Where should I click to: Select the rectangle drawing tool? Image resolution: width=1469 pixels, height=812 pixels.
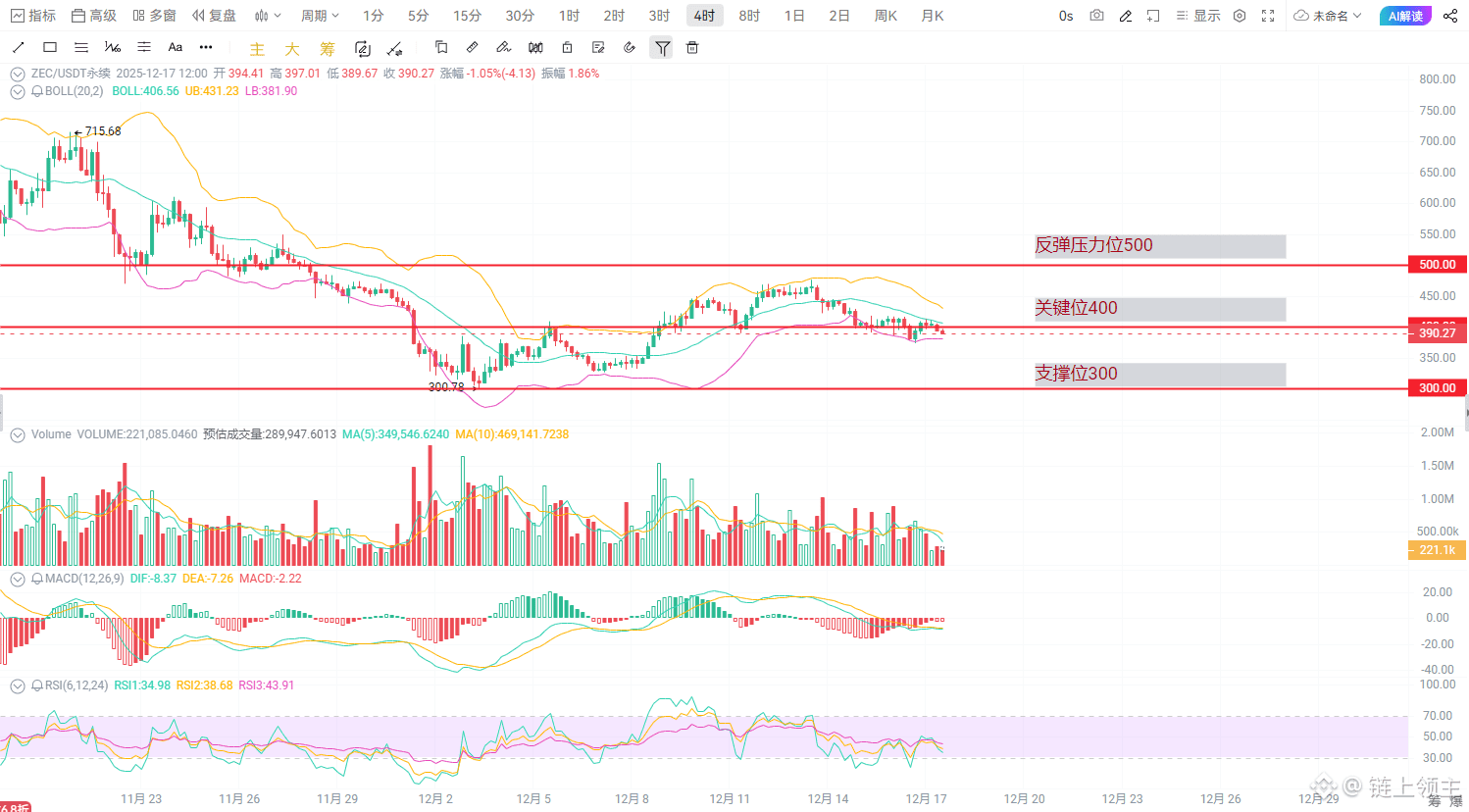(50, 47)
